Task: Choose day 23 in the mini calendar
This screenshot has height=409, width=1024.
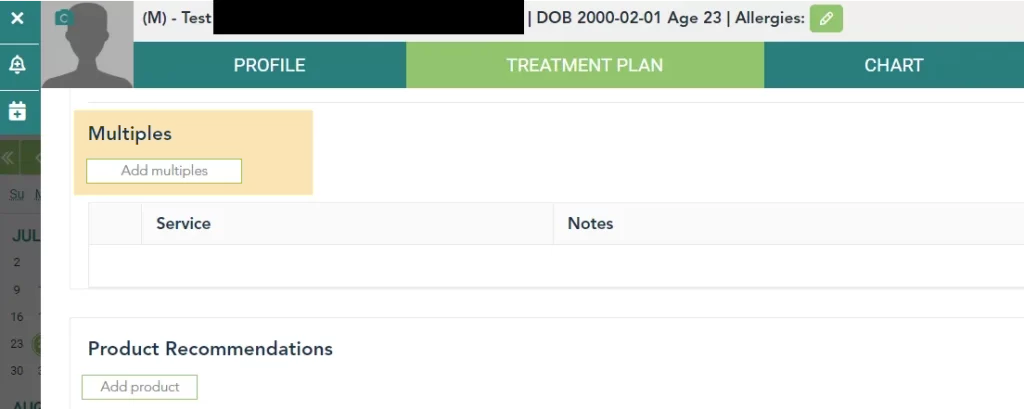Action: (17, 344)
